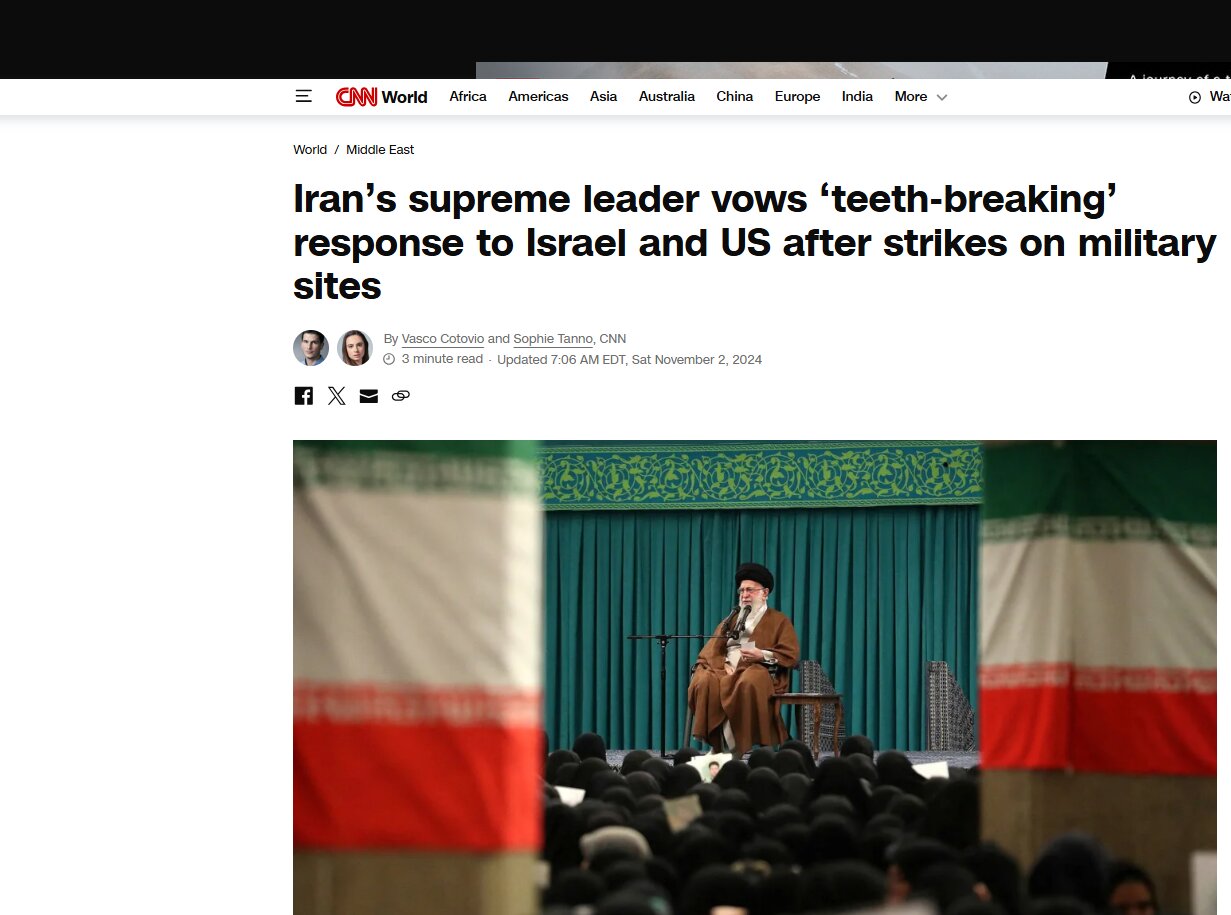Copy article link icon
This screenshot has height=915, width=1231.
coord(401,396)
